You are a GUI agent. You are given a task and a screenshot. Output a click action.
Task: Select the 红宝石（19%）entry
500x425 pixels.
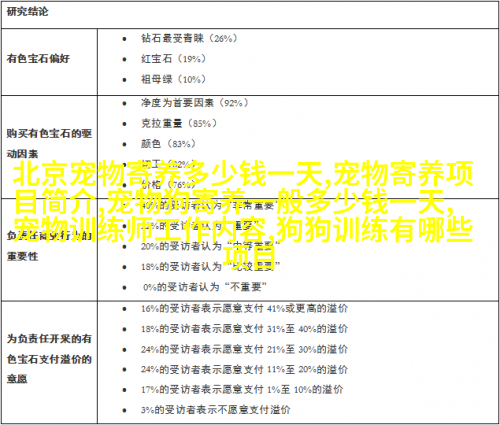click(173, 59)
